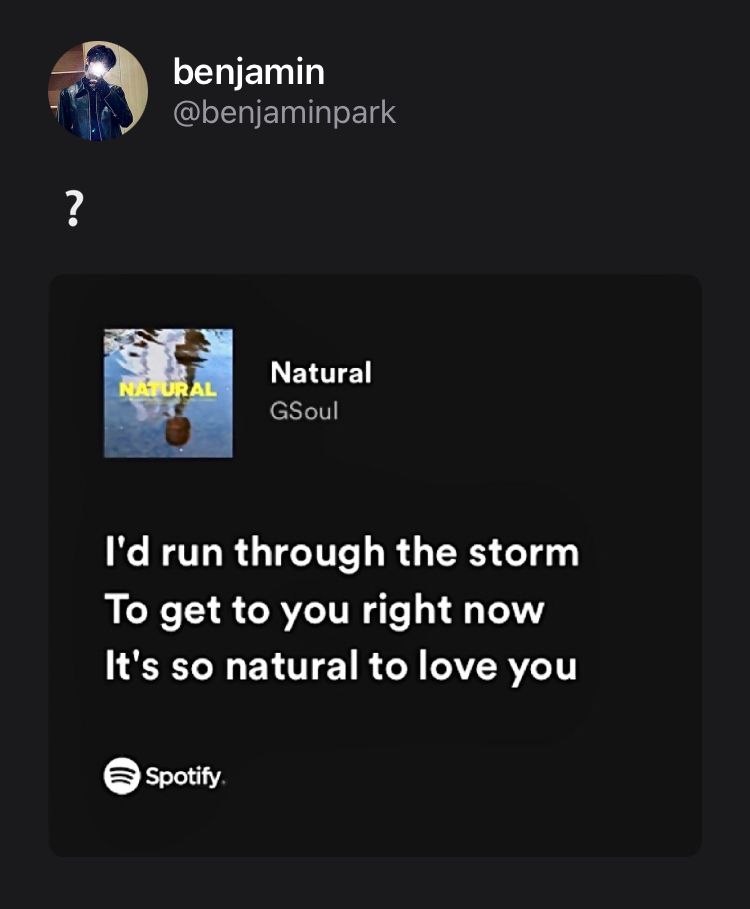The image size is (750, 909).
Task: Select the "?" post text
Action: (72, 210)
